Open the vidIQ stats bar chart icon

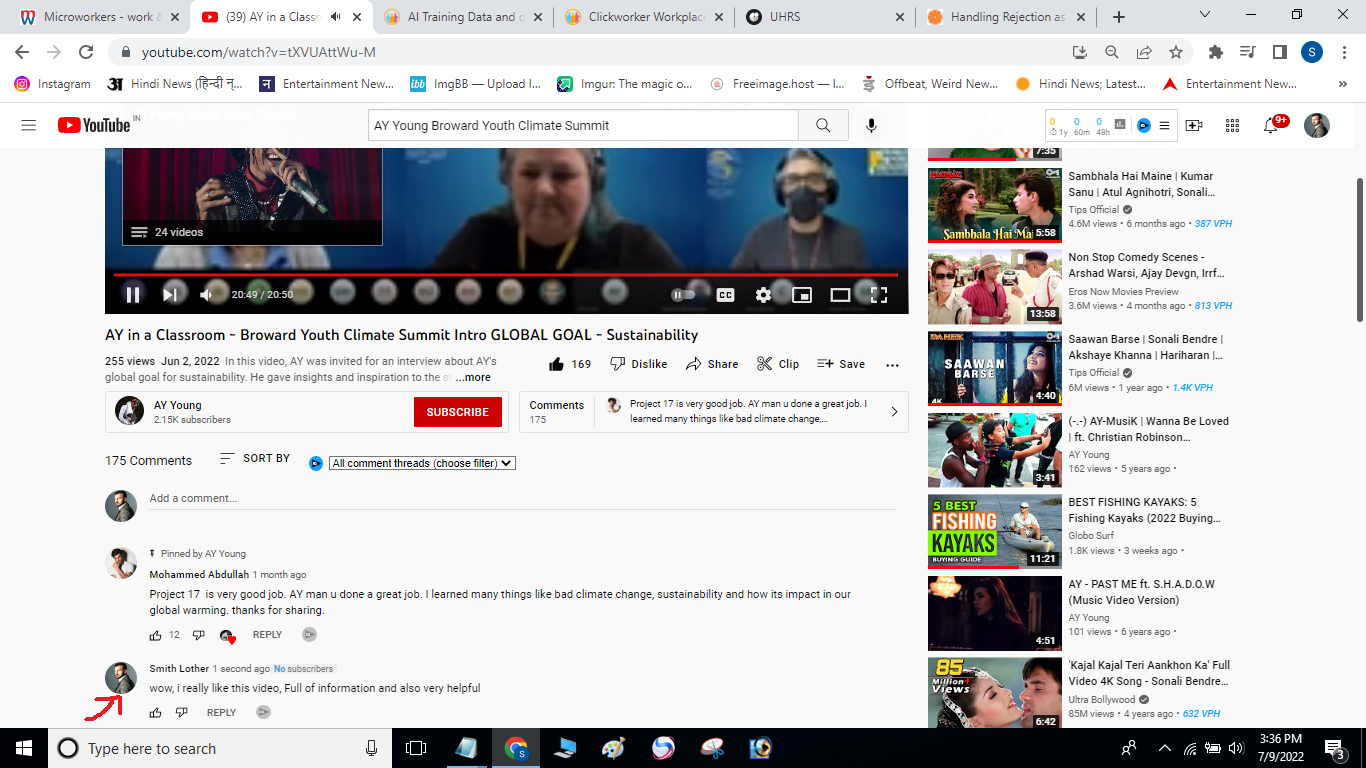coord(1120,125)
